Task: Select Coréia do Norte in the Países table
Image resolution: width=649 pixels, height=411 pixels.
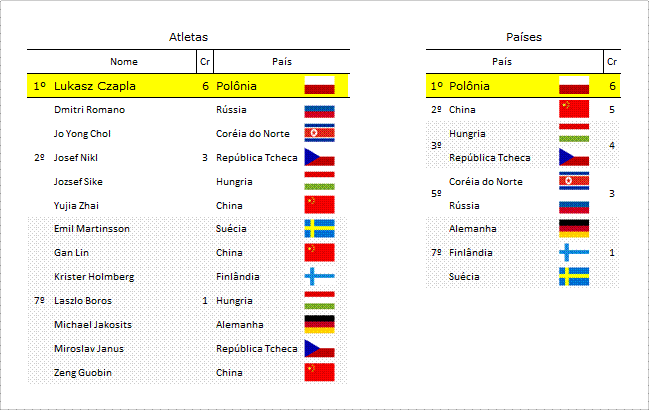Action: coord(486,181)
